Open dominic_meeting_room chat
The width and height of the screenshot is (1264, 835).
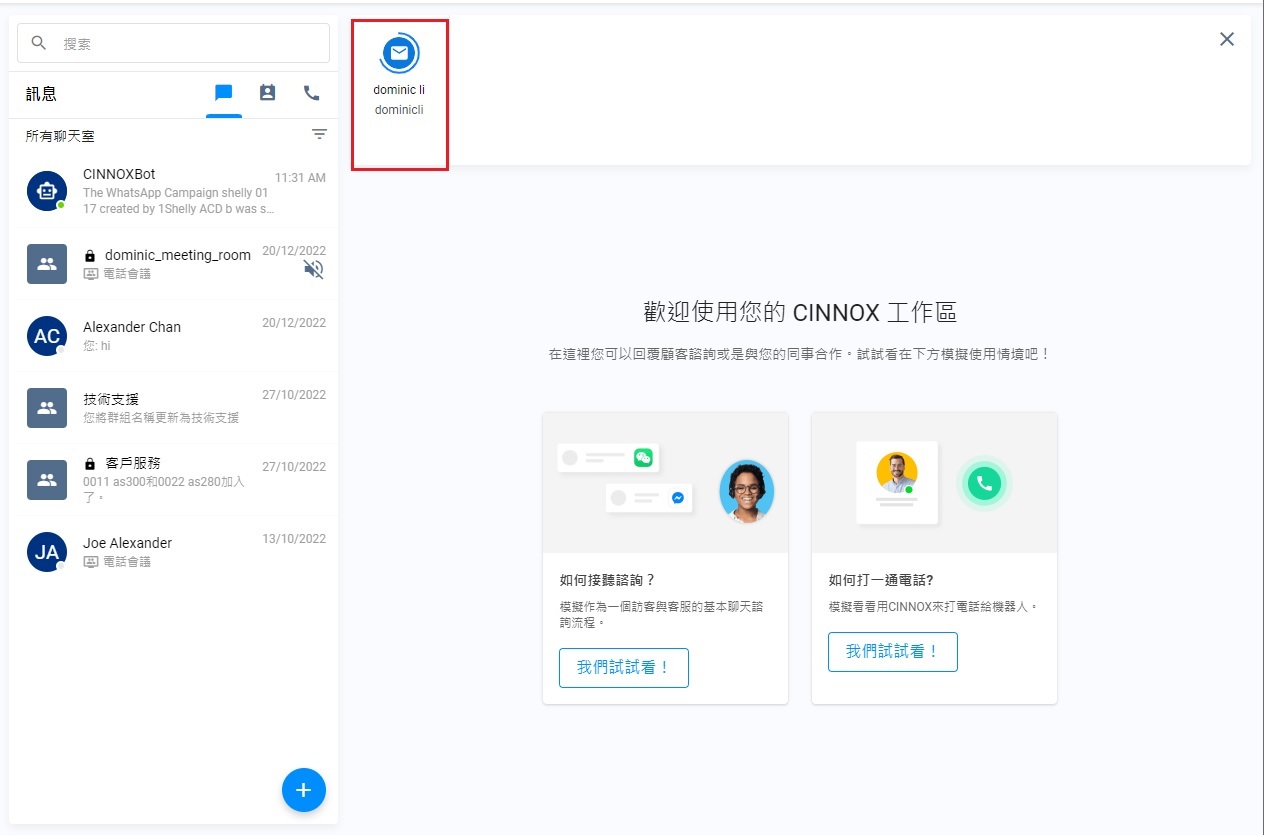click(x=174, y=264)
